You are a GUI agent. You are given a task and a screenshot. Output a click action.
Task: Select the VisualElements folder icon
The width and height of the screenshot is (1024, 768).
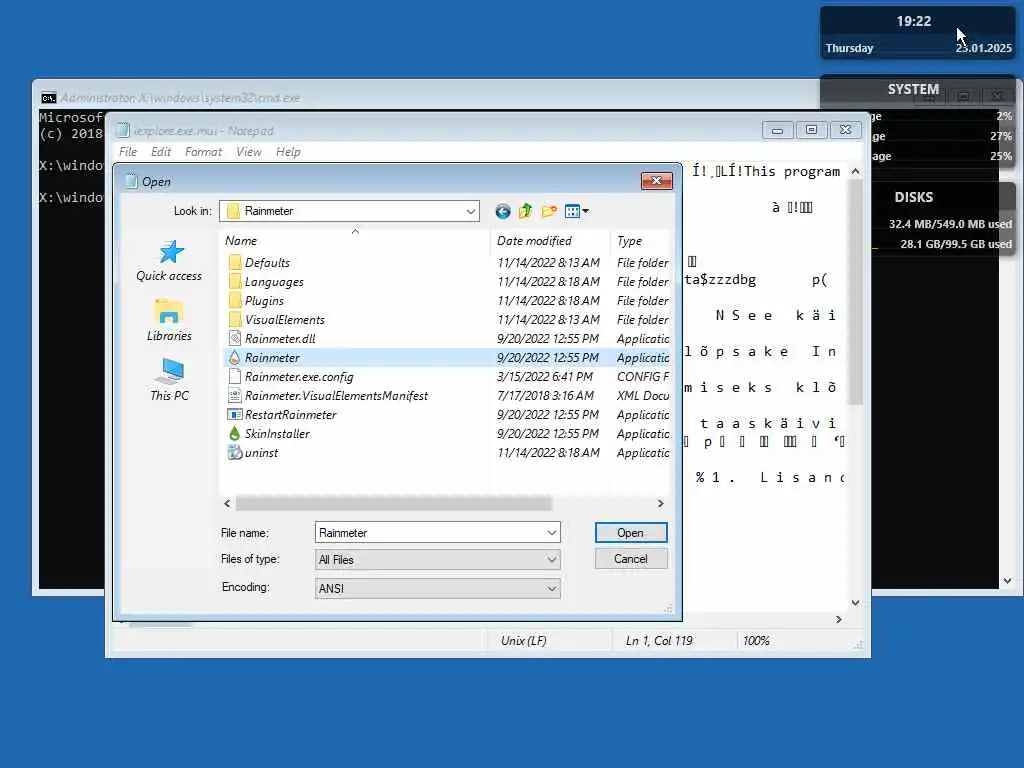pyautogui.click(x=235, y=319)
